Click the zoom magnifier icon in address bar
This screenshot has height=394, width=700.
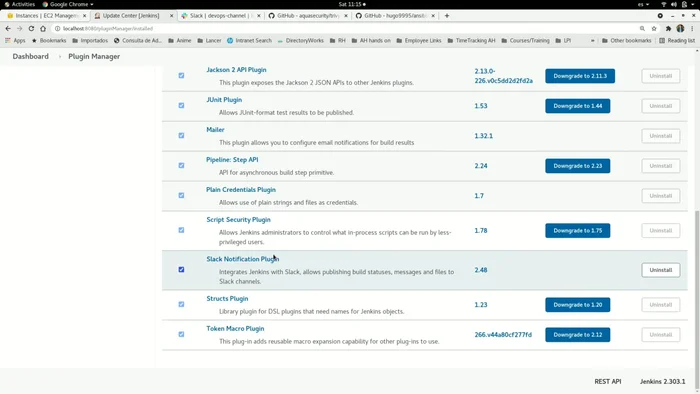[x=642, y=29]
